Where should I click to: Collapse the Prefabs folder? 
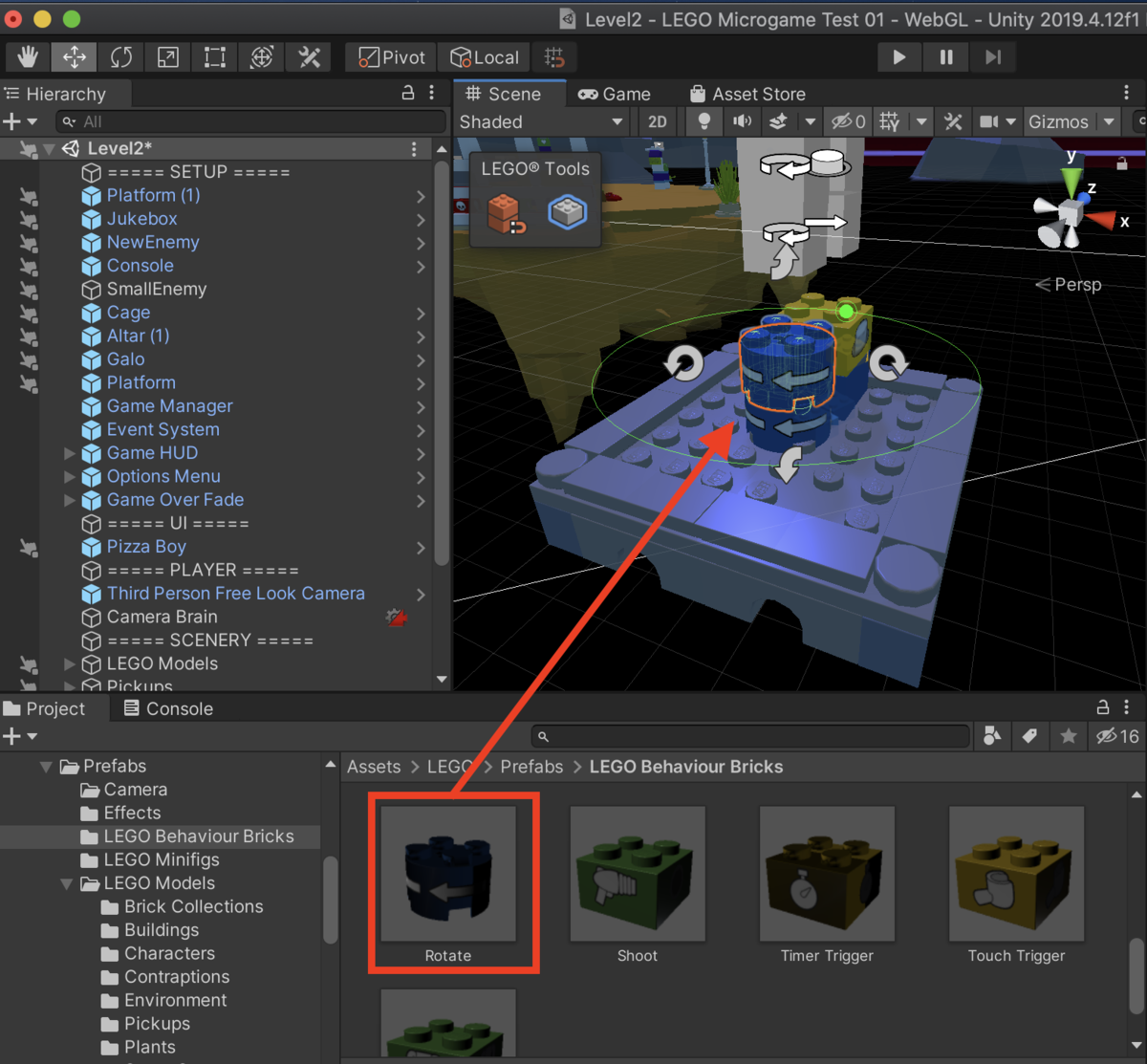(47, 767)
